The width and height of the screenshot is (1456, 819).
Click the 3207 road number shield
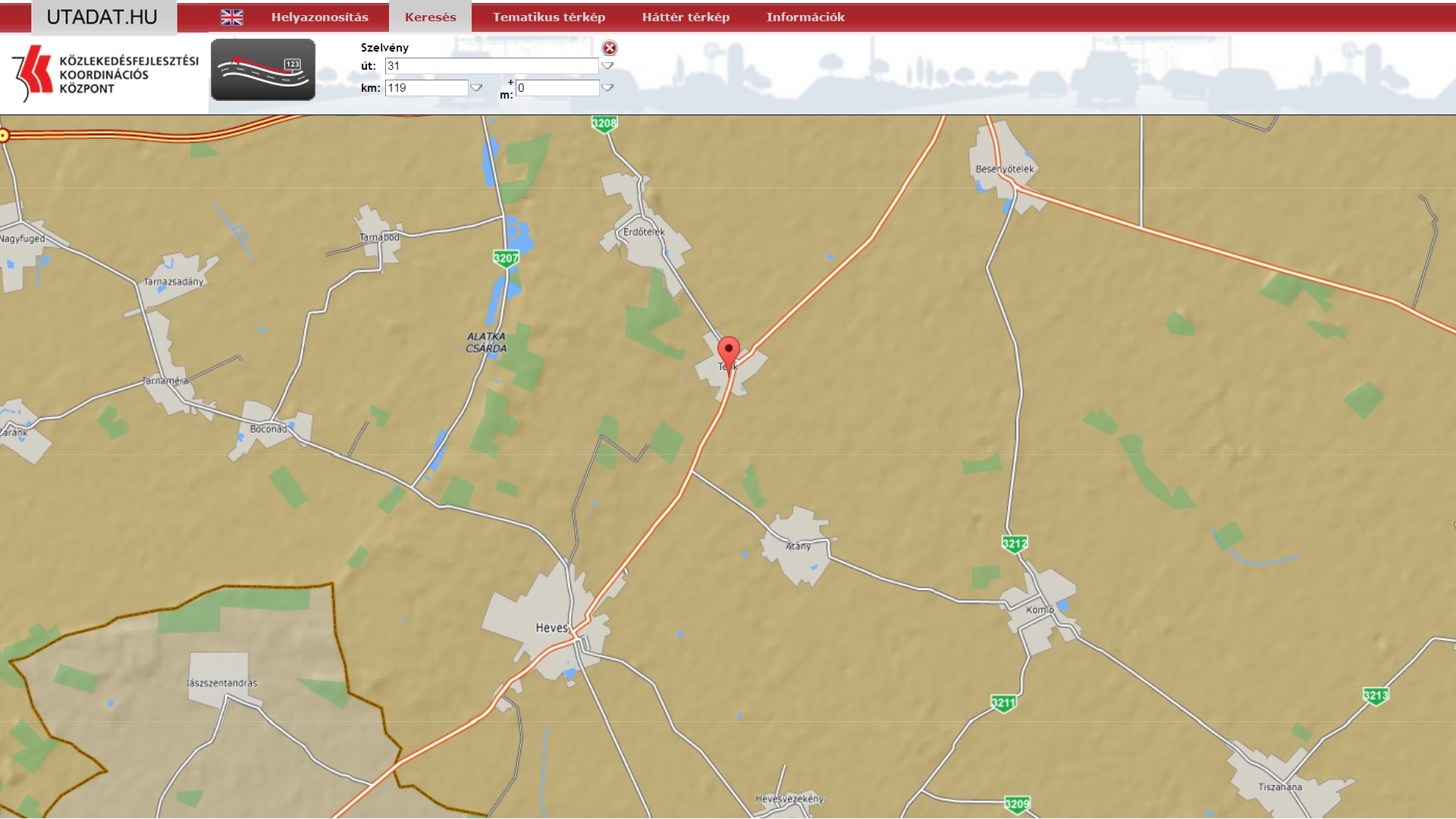click(x=506, y=259)
